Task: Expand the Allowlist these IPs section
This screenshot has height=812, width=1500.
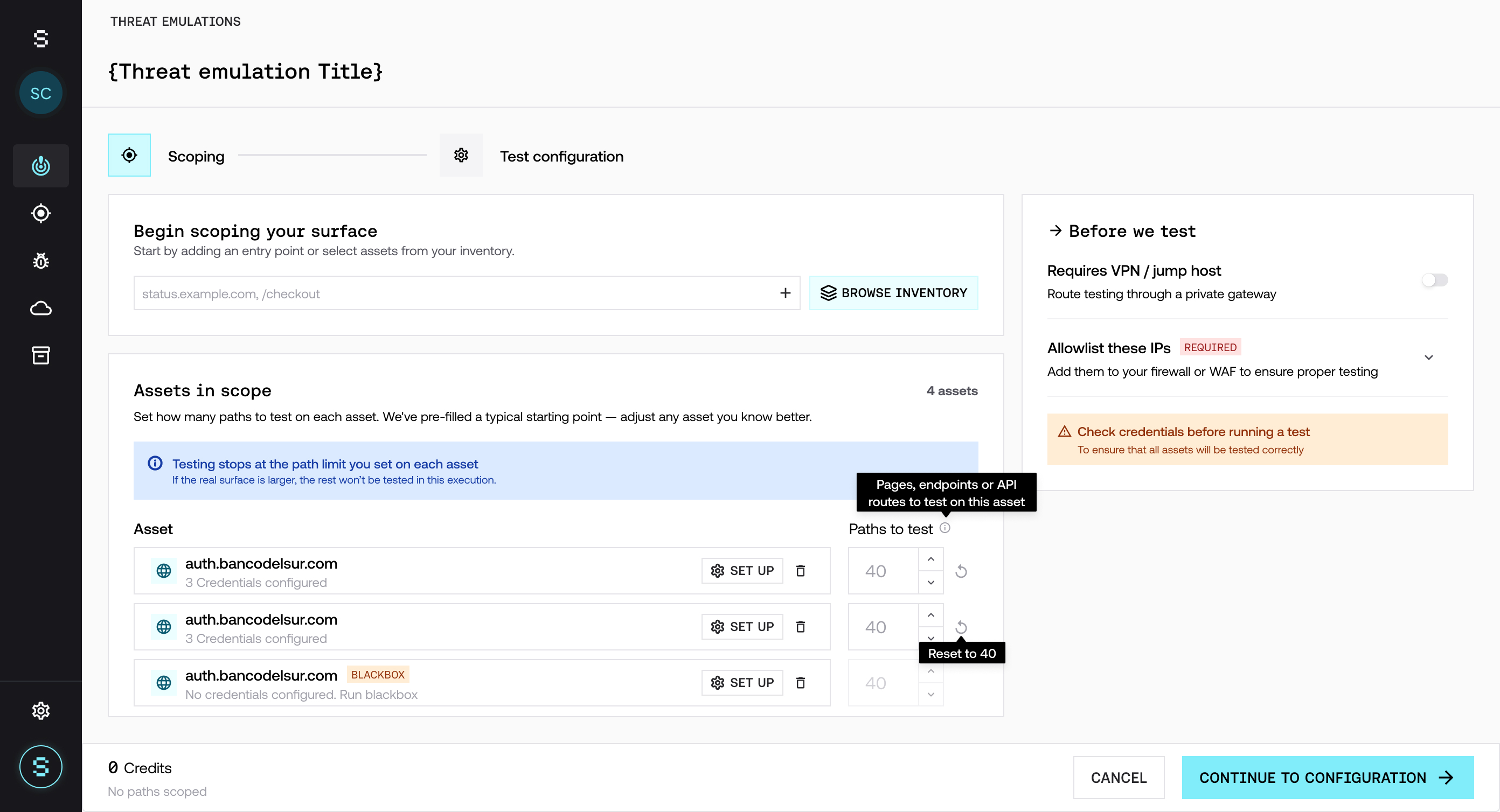Action: point(1428,358)
